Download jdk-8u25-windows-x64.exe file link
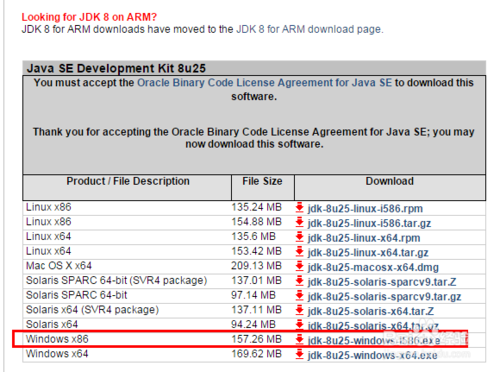500x372 pixels. [x=372, y=355]
